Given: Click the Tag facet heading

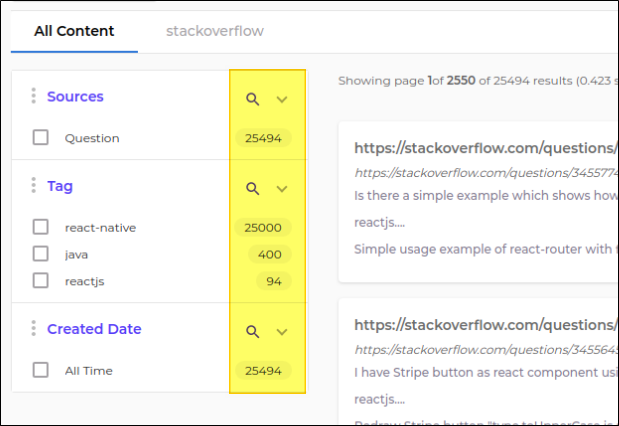Looking at the screenshot, I should (x=60, y=186).
